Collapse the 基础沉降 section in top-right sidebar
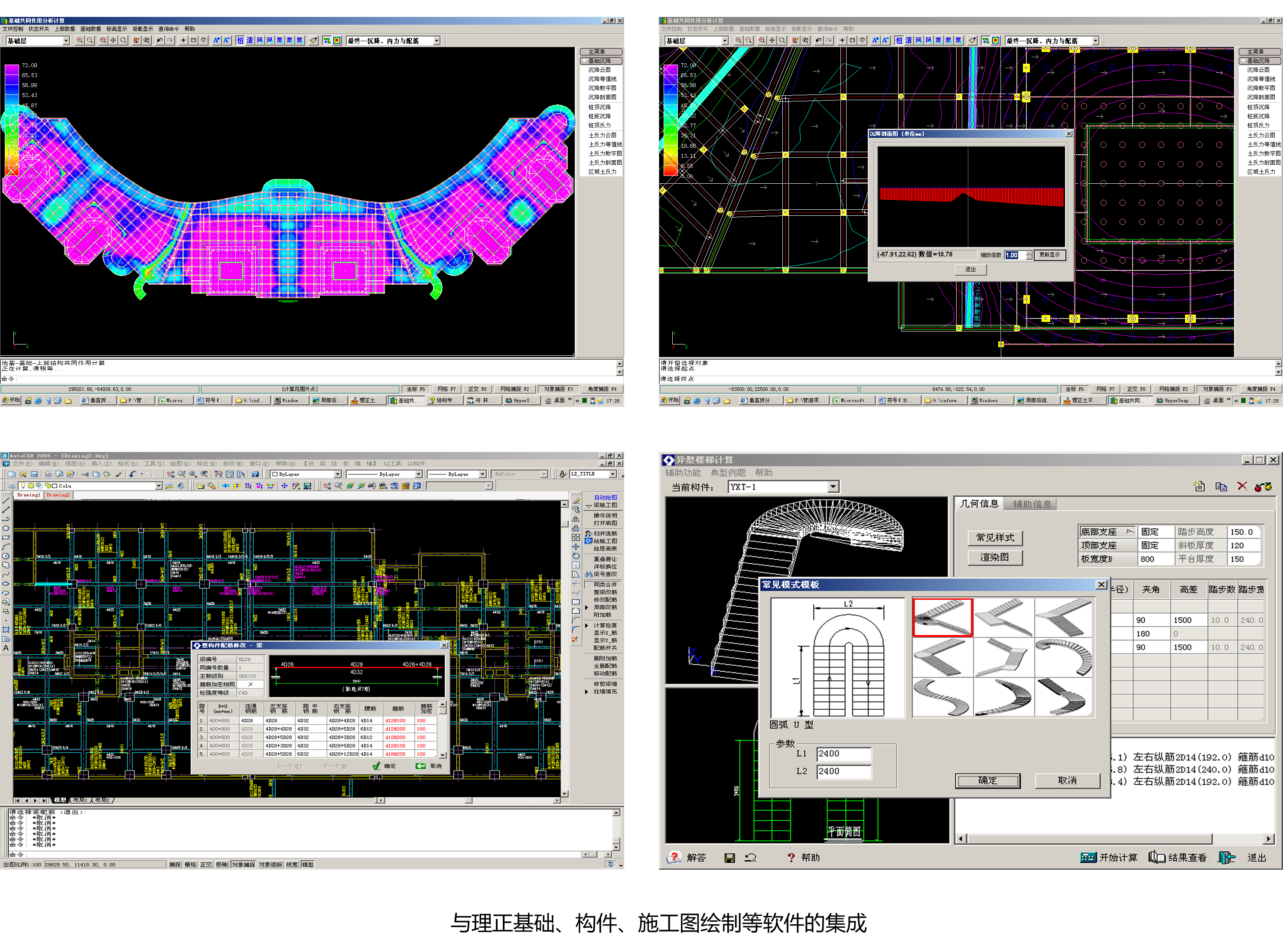This screenshot has width=1283, height=952. pyautogui.click(x=1260, y=61)
